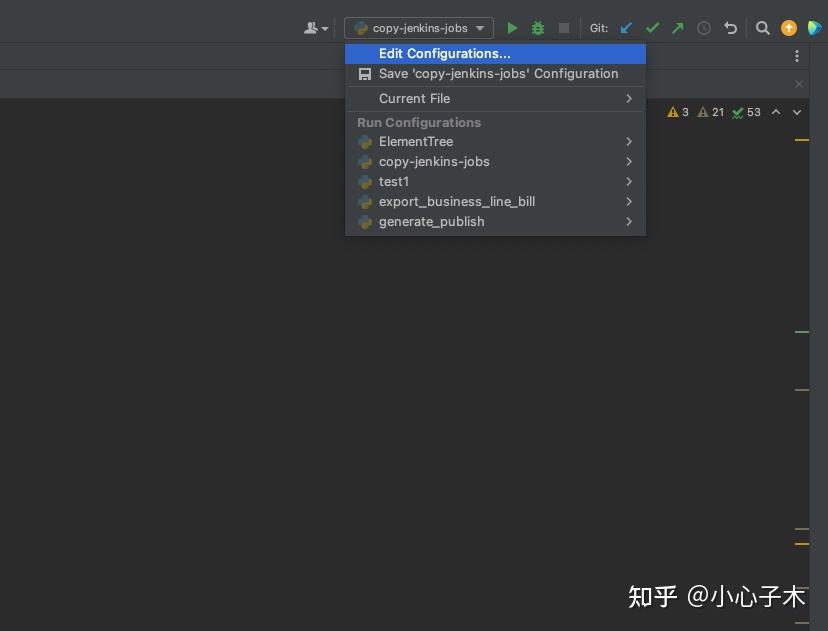Click the colorful plugin logo icon

[814, 28]
